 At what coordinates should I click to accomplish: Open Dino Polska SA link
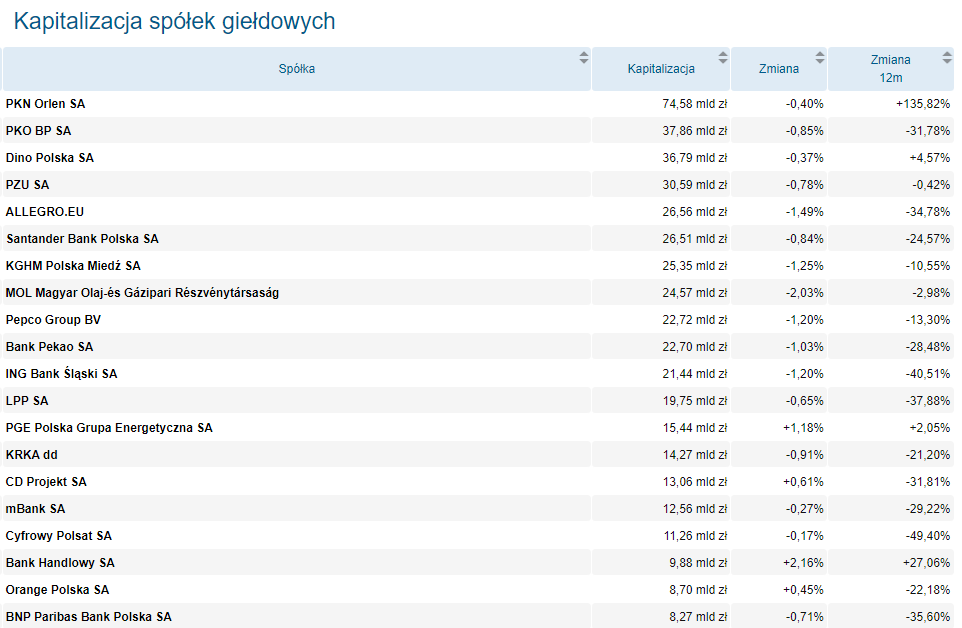tap(50, 158)
